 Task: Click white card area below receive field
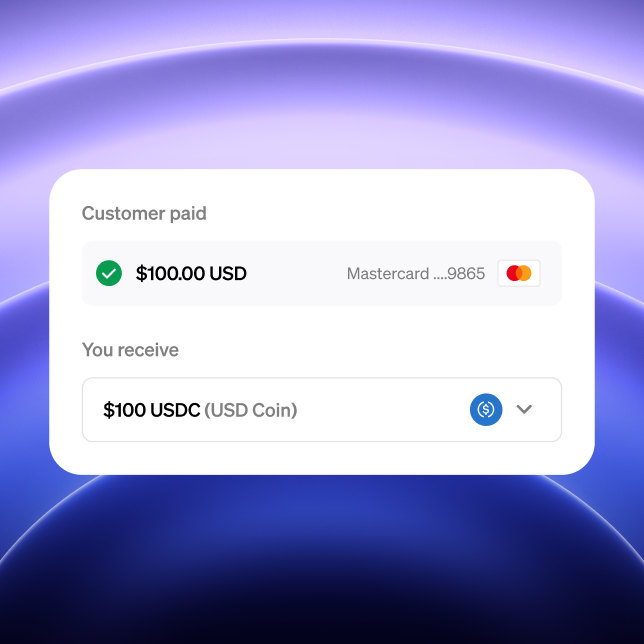[x=322, y=458]
